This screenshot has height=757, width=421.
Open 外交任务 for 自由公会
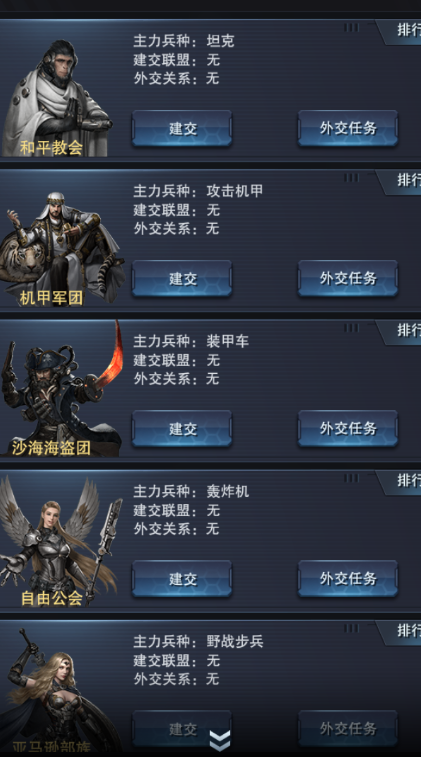click(x=348, y=579)
